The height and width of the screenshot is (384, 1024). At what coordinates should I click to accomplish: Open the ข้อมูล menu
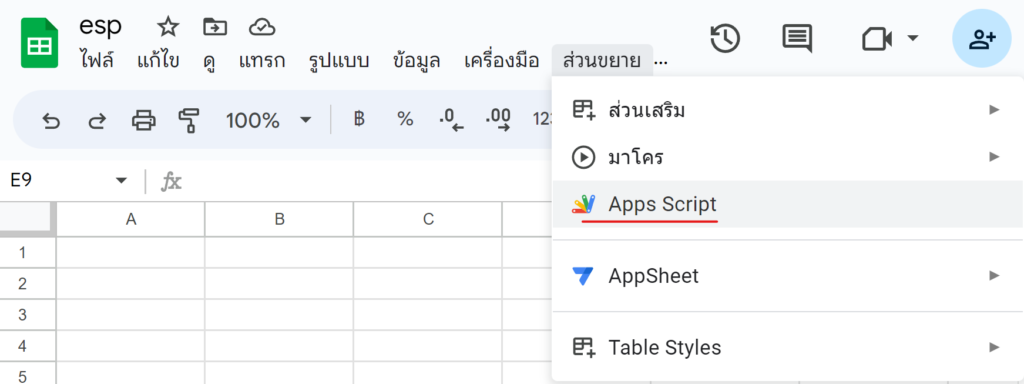click(417, 61)
